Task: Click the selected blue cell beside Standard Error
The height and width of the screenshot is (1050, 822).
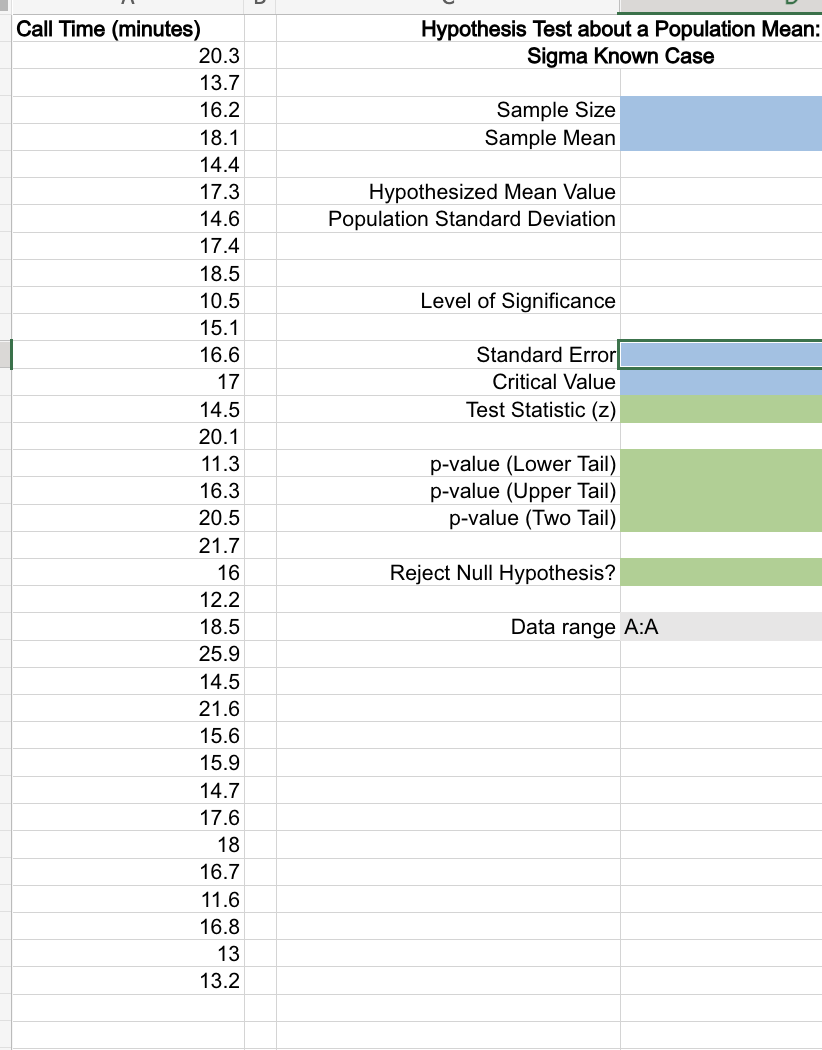Action: 721,355
